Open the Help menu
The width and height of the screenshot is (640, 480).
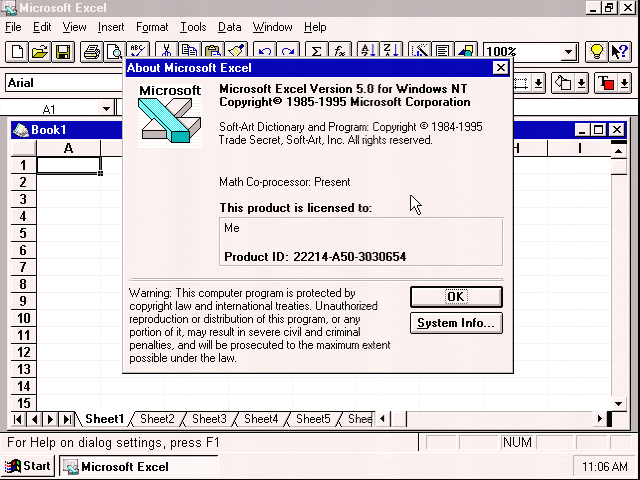[315, 27]
